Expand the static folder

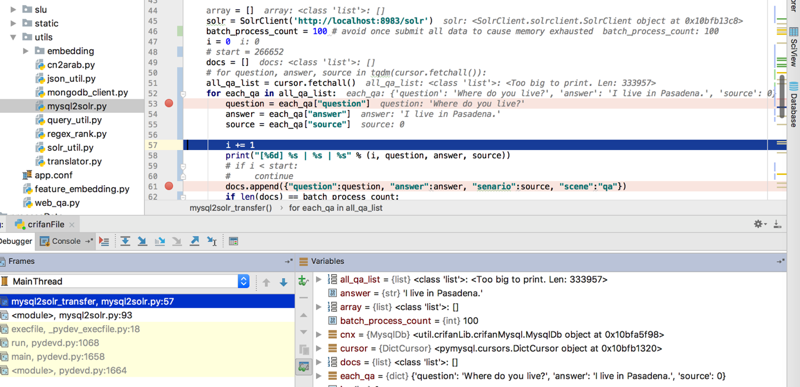[x=13, y=23]
